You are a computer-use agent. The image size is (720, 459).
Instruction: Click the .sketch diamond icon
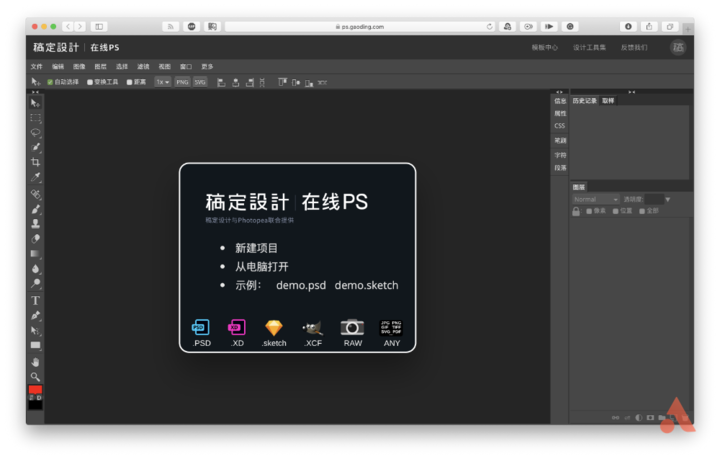pos(274,328)
